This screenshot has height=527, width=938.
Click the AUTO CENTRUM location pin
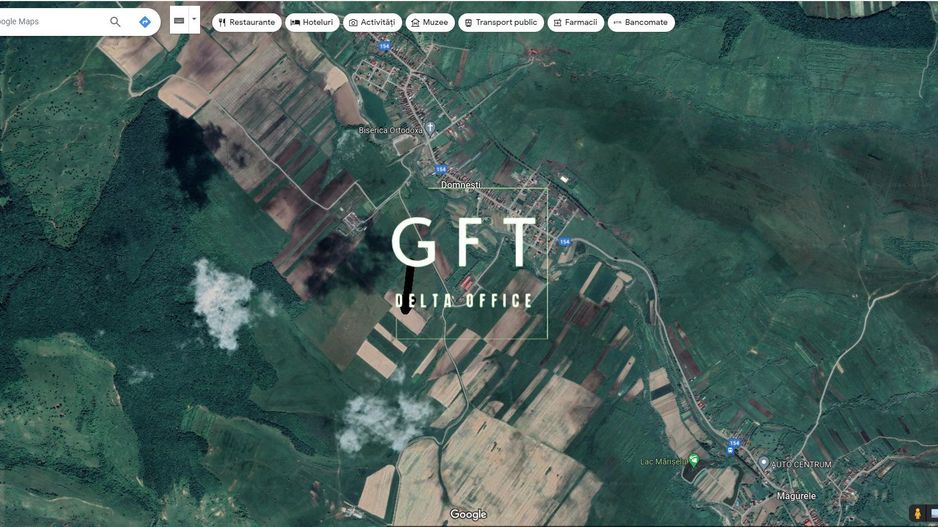(763, 463)
